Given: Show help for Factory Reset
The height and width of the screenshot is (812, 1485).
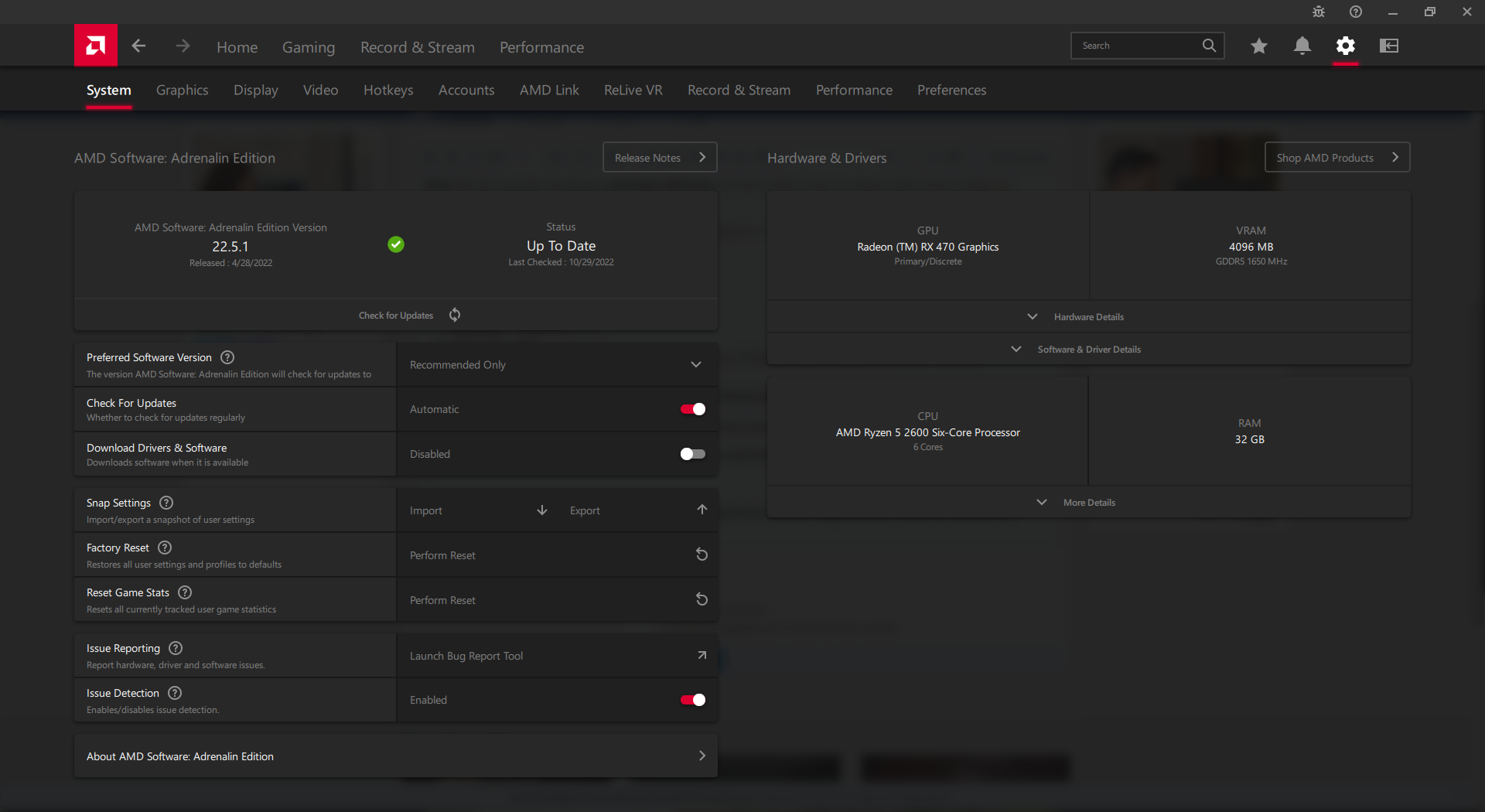Looking at the screenshot, I should [x=165, y=548].
